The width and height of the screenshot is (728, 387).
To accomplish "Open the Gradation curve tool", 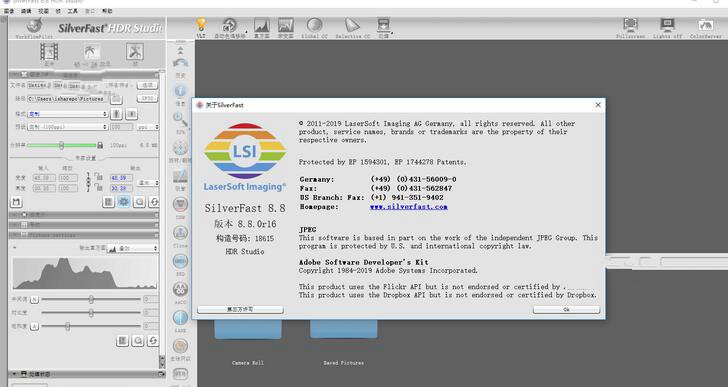I will pos(286,25).
